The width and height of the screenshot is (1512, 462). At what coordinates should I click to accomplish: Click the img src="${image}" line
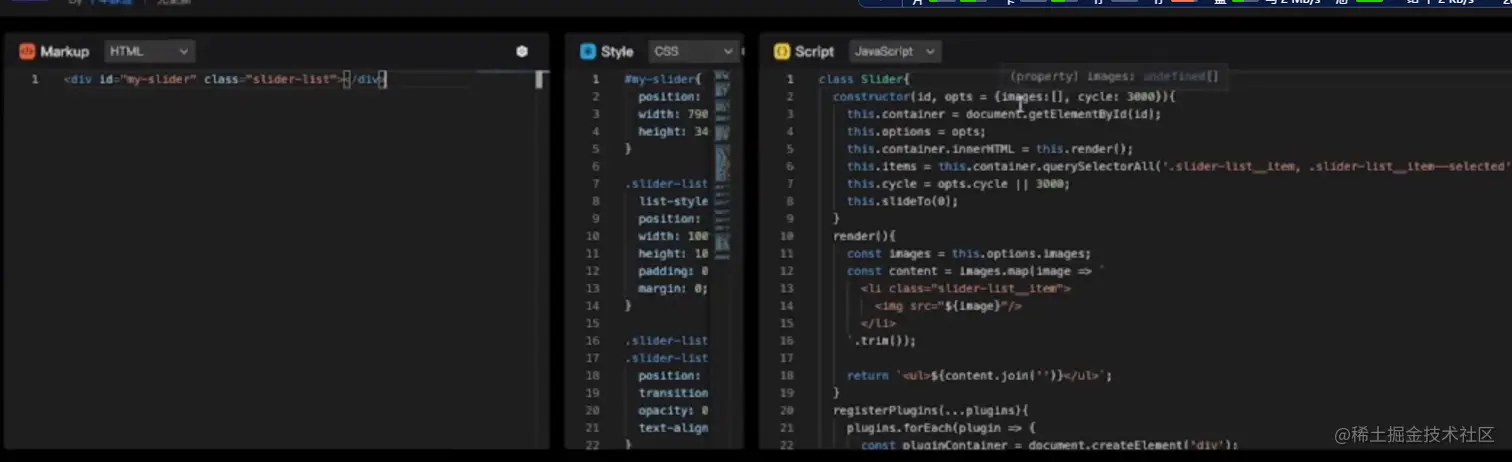click(948, 306)
